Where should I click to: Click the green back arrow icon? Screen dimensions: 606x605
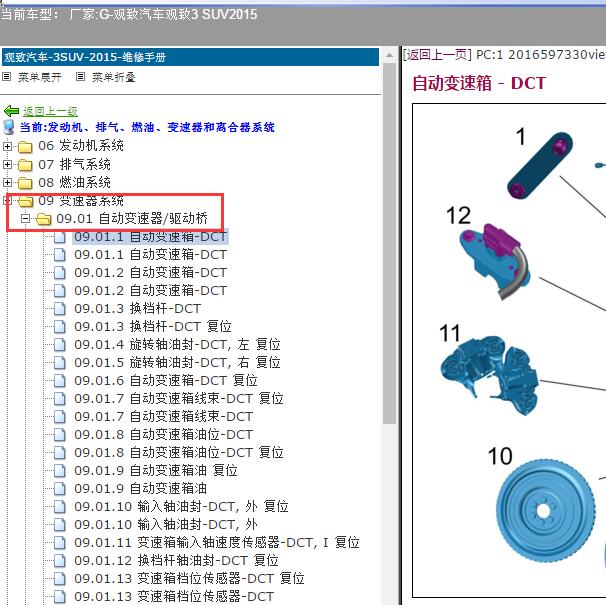(11, 111)
